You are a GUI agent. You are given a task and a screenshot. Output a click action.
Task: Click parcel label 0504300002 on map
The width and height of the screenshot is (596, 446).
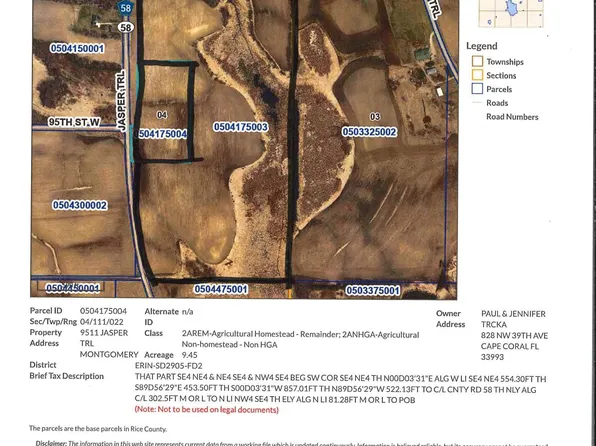80,205
